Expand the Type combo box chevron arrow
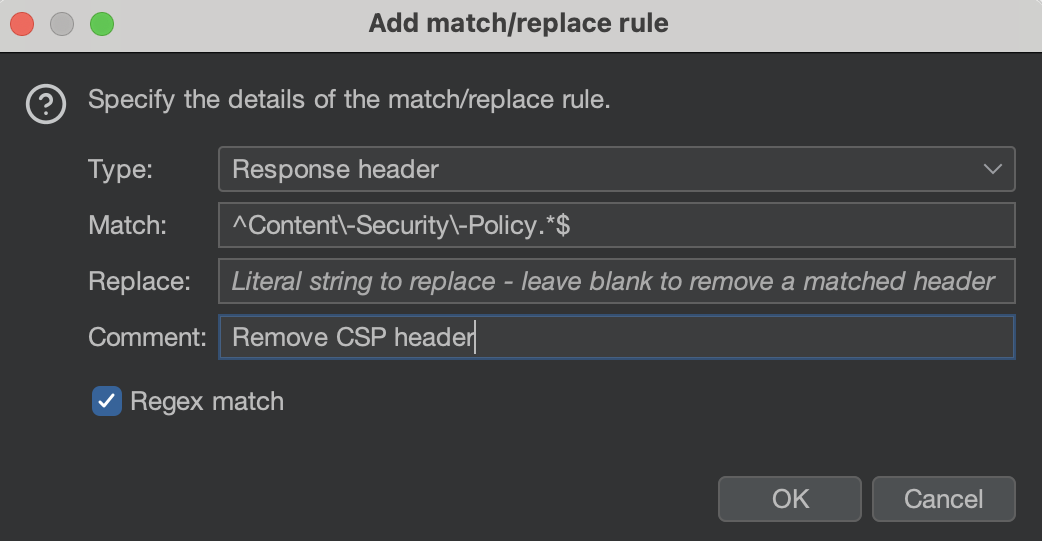Screen dimensions: 1042x541 pyautogui.click(x=992, y=169)
